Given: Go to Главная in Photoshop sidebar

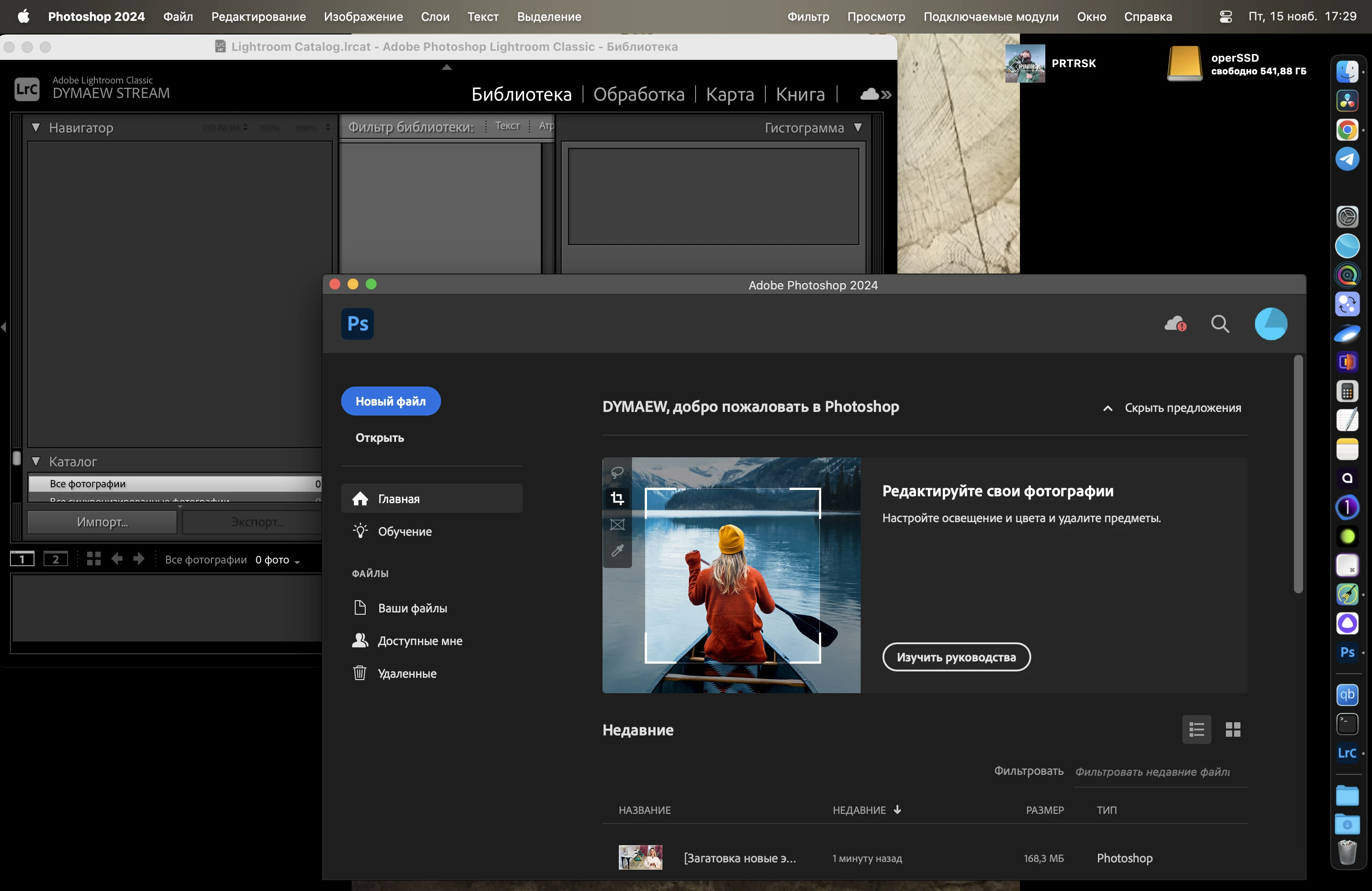Looking at the screenshot, I should click(432, 499).
